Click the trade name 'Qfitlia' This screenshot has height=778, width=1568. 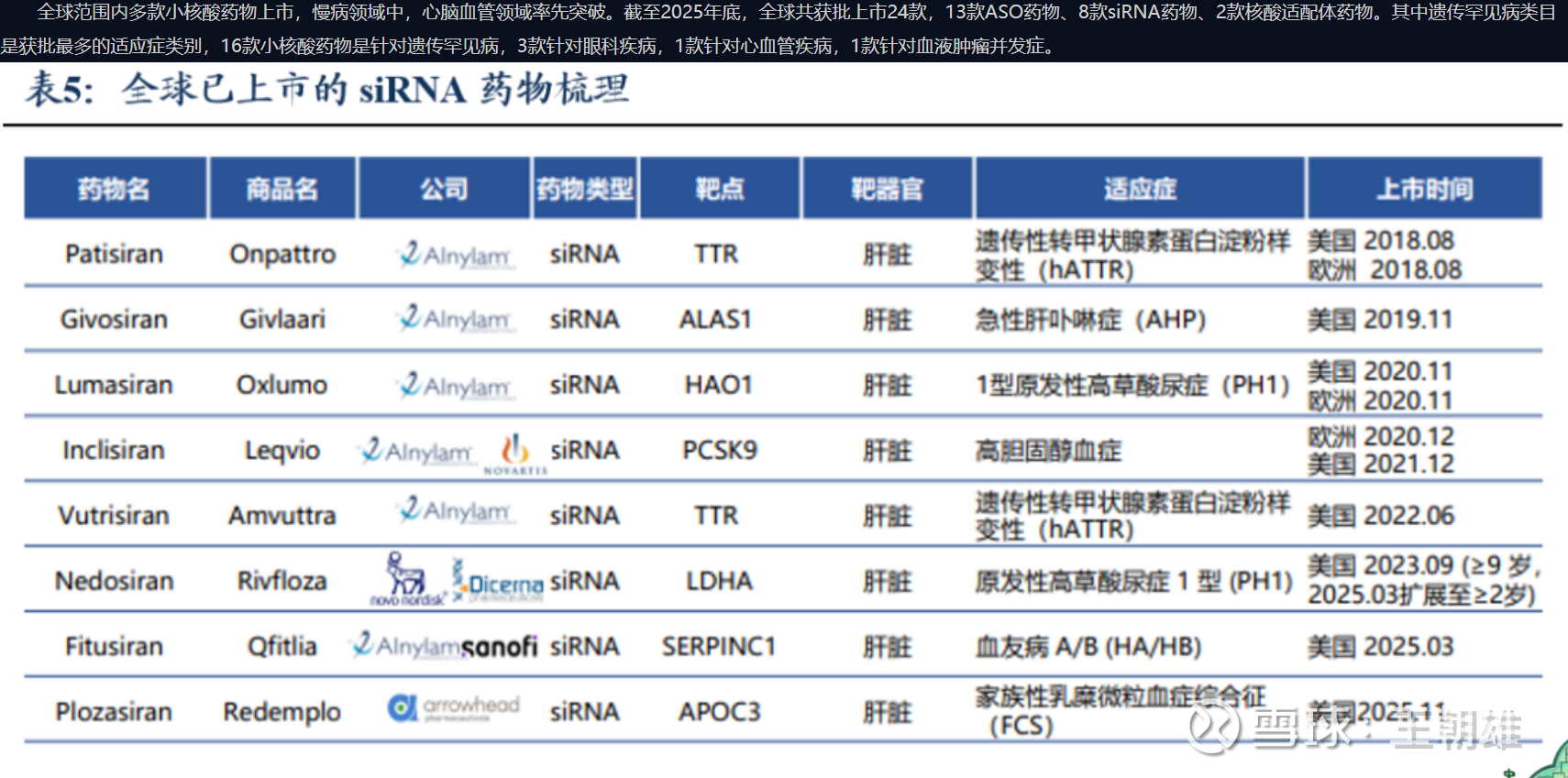point(282,646)
